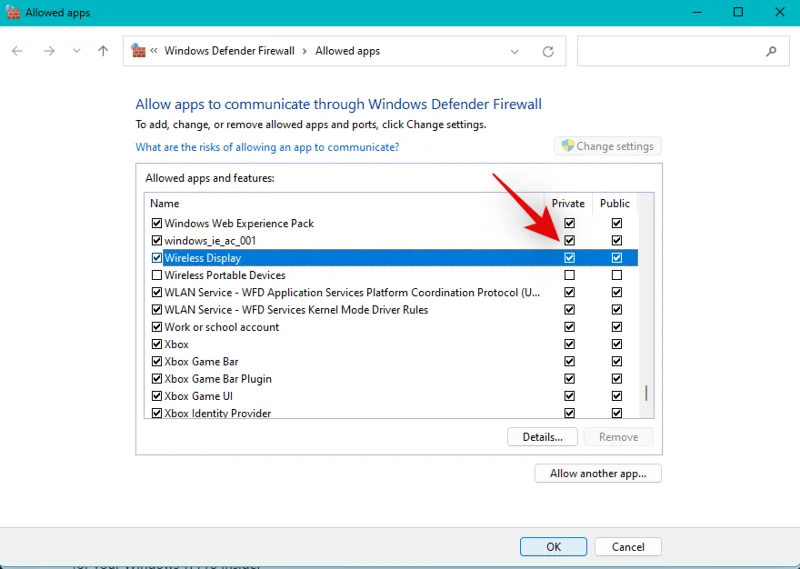Click the Back navigation arrow
Screen dimensions: 800x569
coord(17,51)
